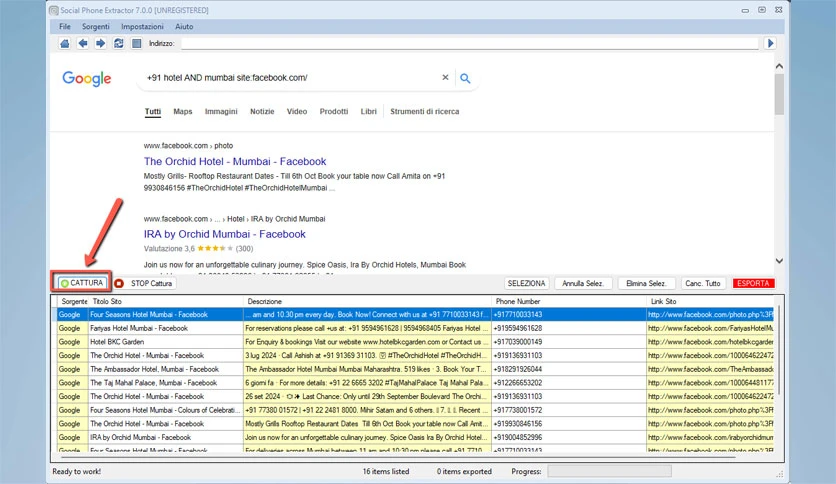The width and height of the screenshot is (836, 484).
Task: Click the Google search magnifier icon
Action: [x=465, y=78]
